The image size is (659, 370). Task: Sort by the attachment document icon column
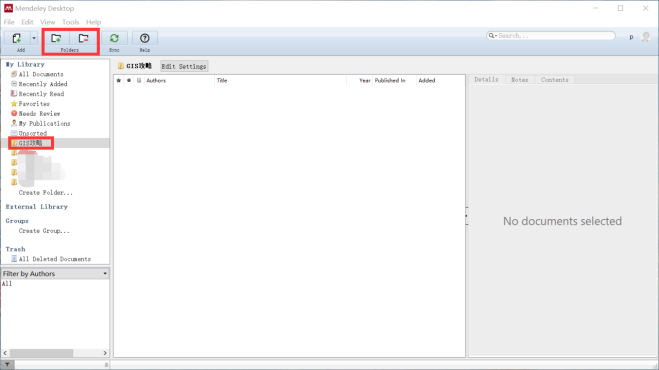[139, 80]
